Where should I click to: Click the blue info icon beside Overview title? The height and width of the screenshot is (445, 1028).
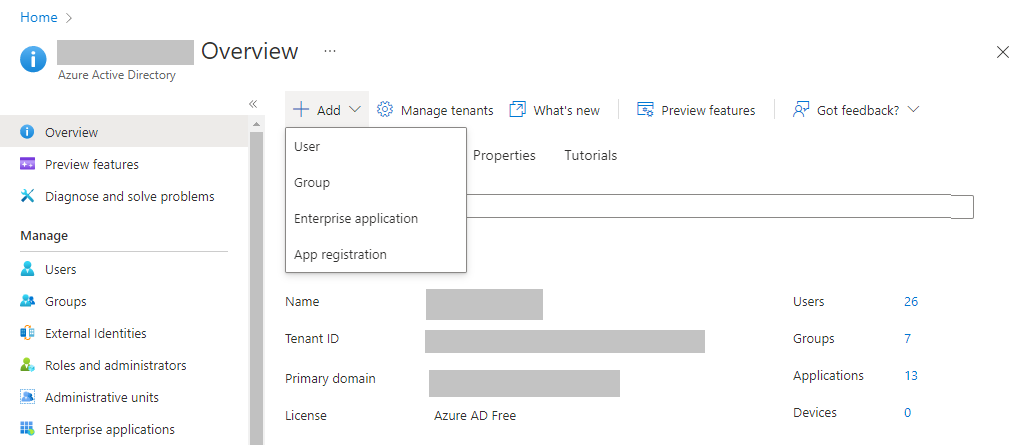click(x=33, y=60)
